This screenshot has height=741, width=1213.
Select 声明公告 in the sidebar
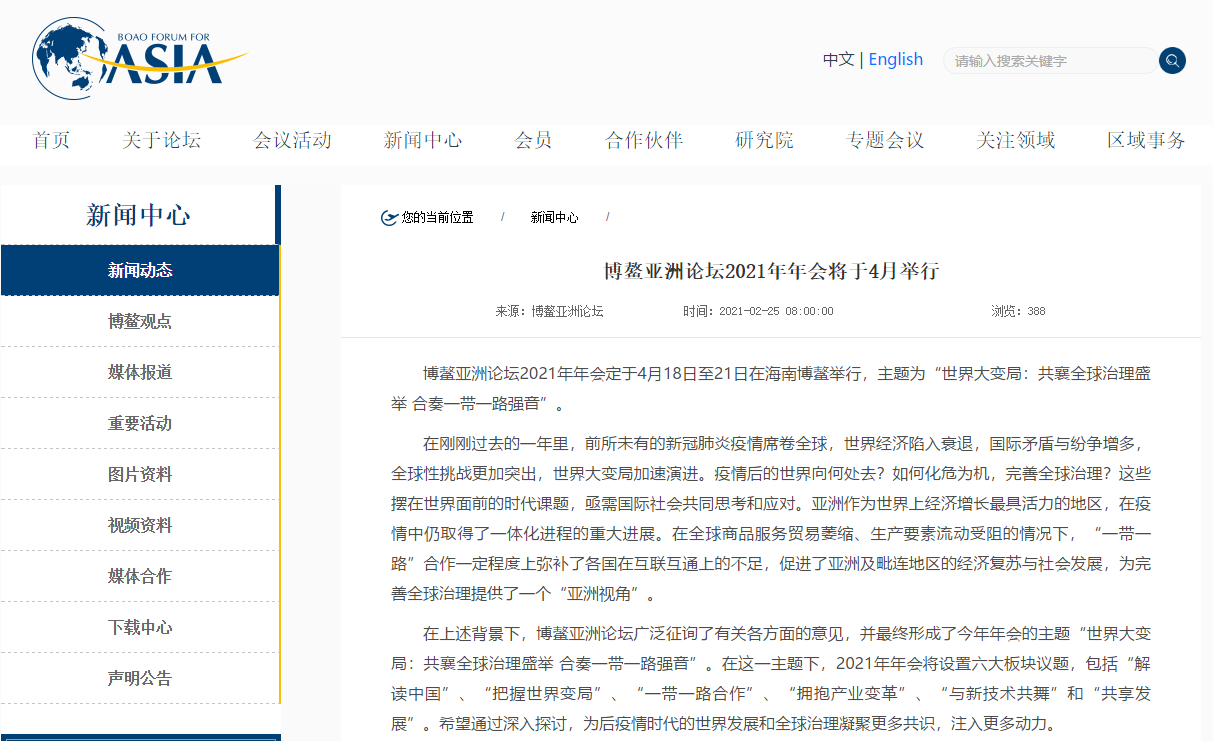tap(140, 679)
